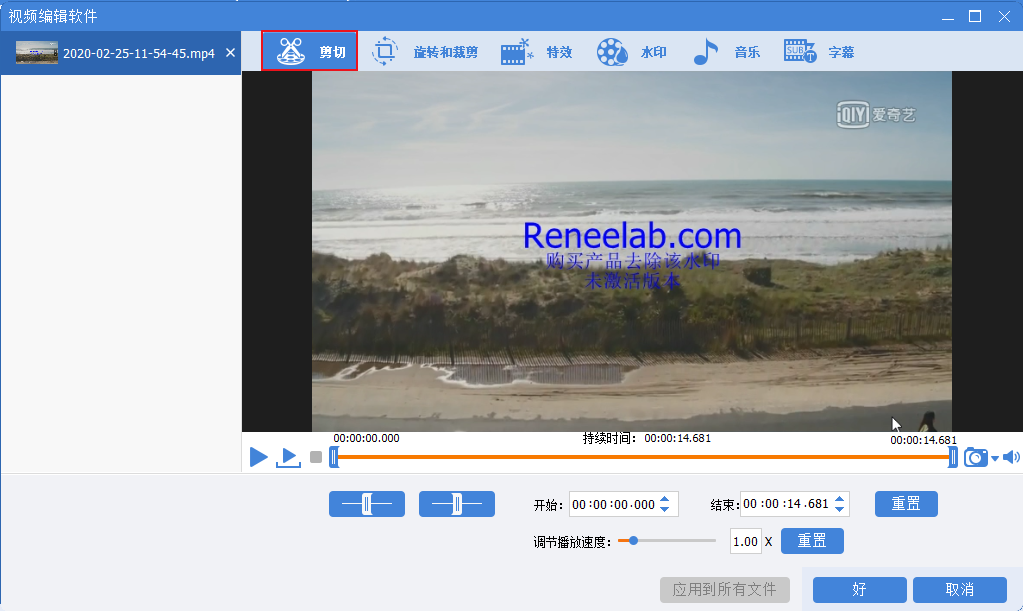Click the orange timeline progress bar

tap(643, 457)
